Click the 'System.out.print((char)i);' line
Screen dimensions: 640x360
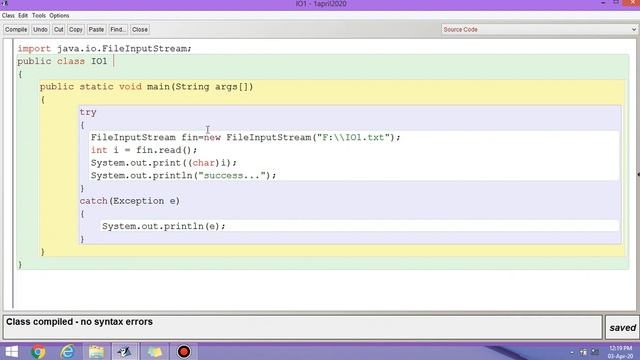[164, 163]
